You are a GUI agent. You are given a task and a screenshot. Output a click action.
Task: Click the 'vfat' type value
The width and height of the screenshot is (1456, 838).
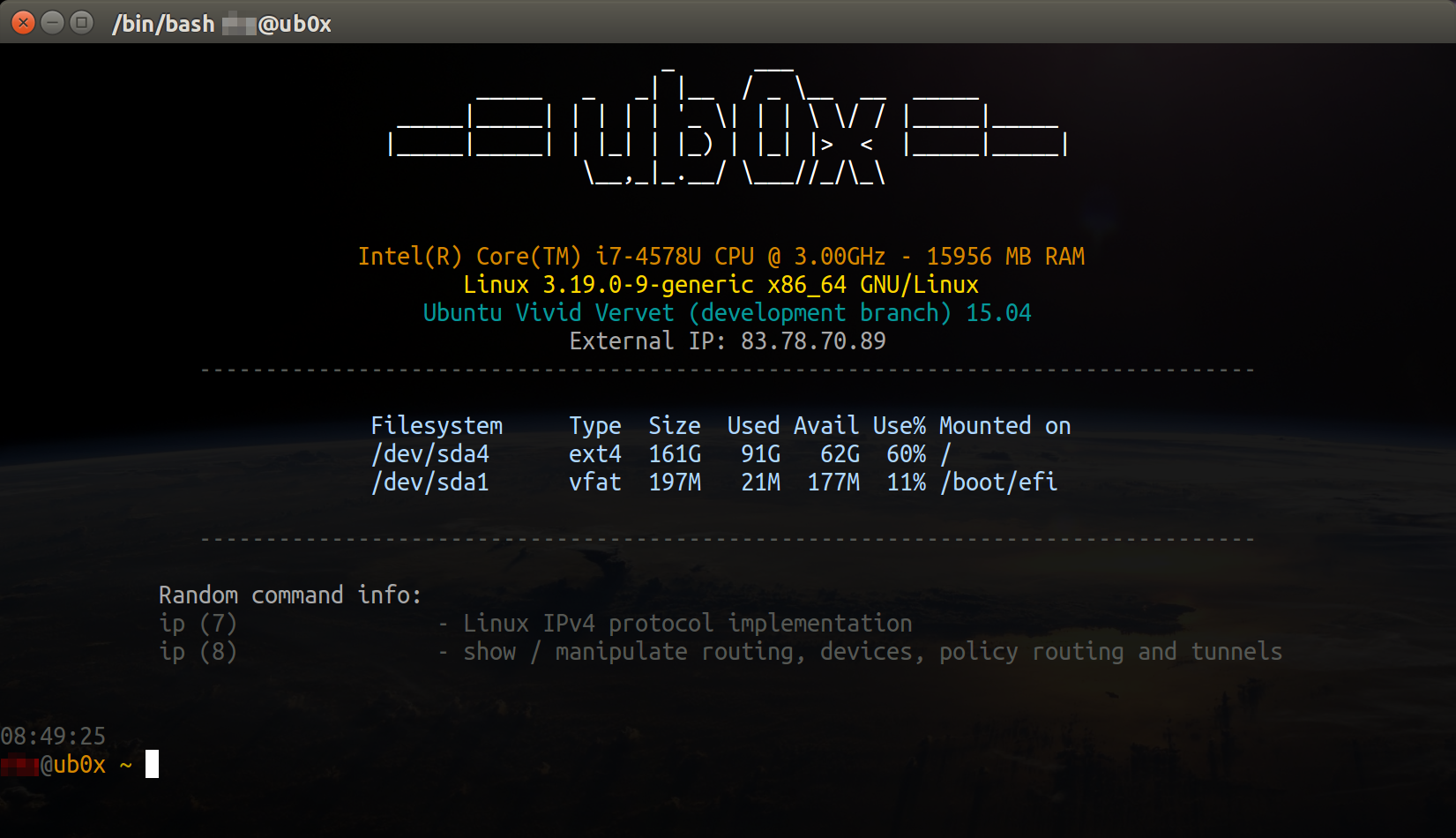[595, 483]
